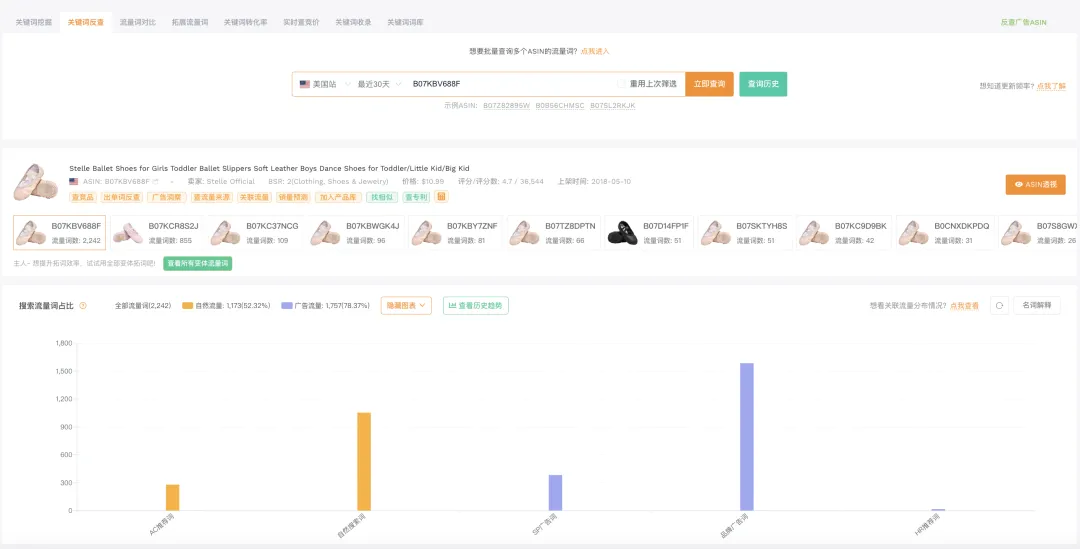1080x549 pixels.
Task: Switch to the 拓展流量词 tab
Action: point(190,22)
